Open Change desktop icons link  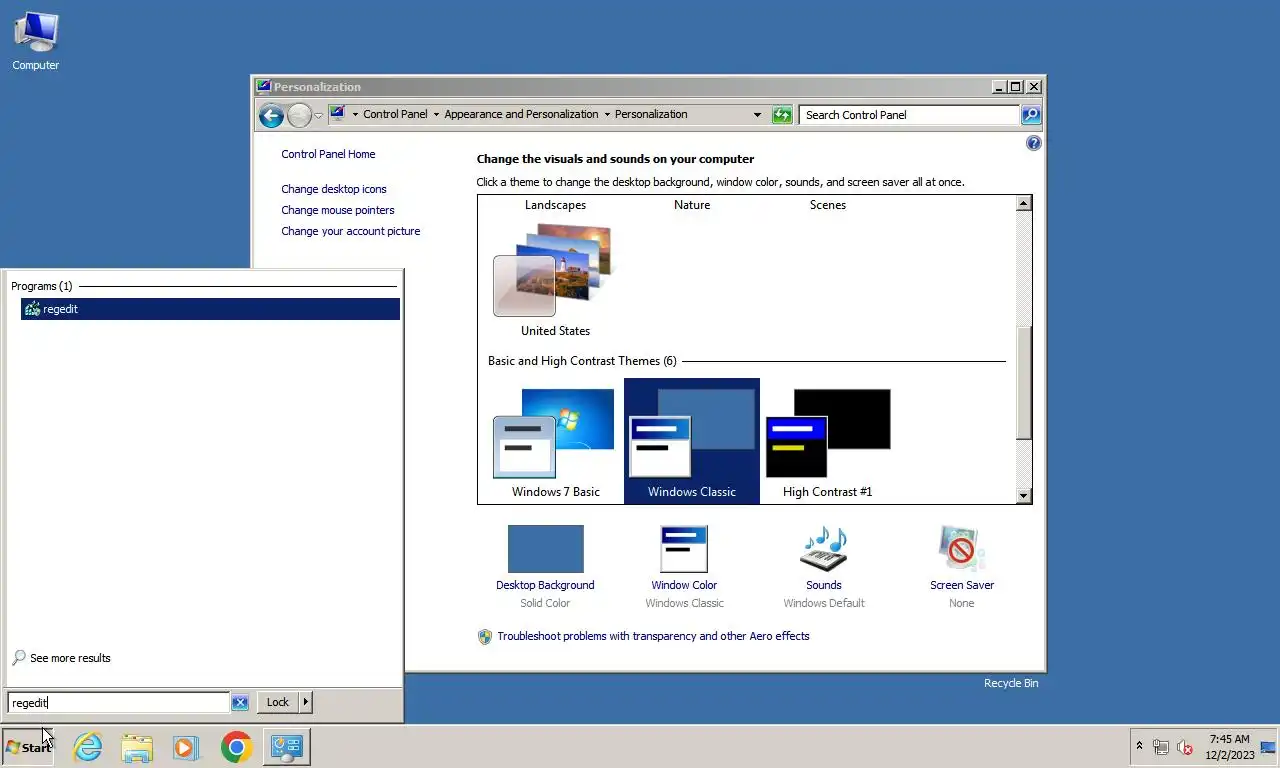point(334,189)
